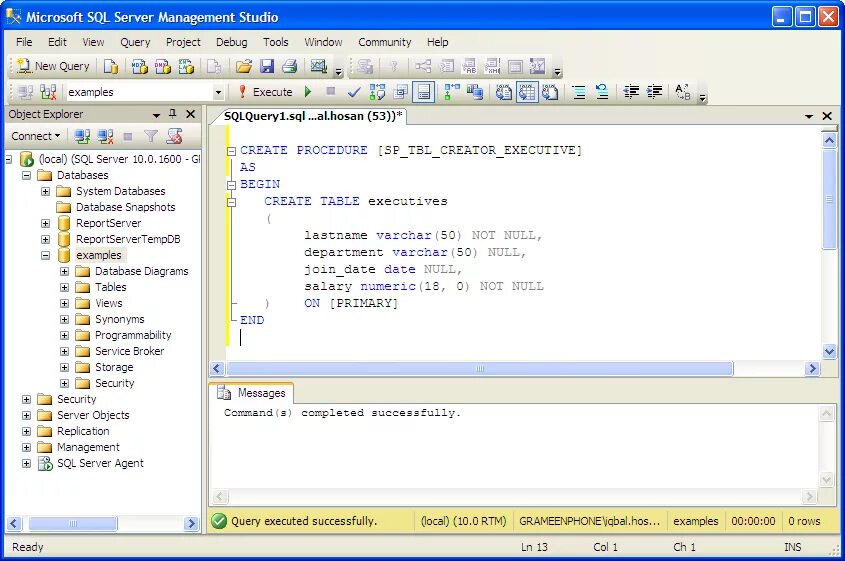This screenshot has height=561, width=845.
Task: Select Results to Text output mode
Action: 503,92
